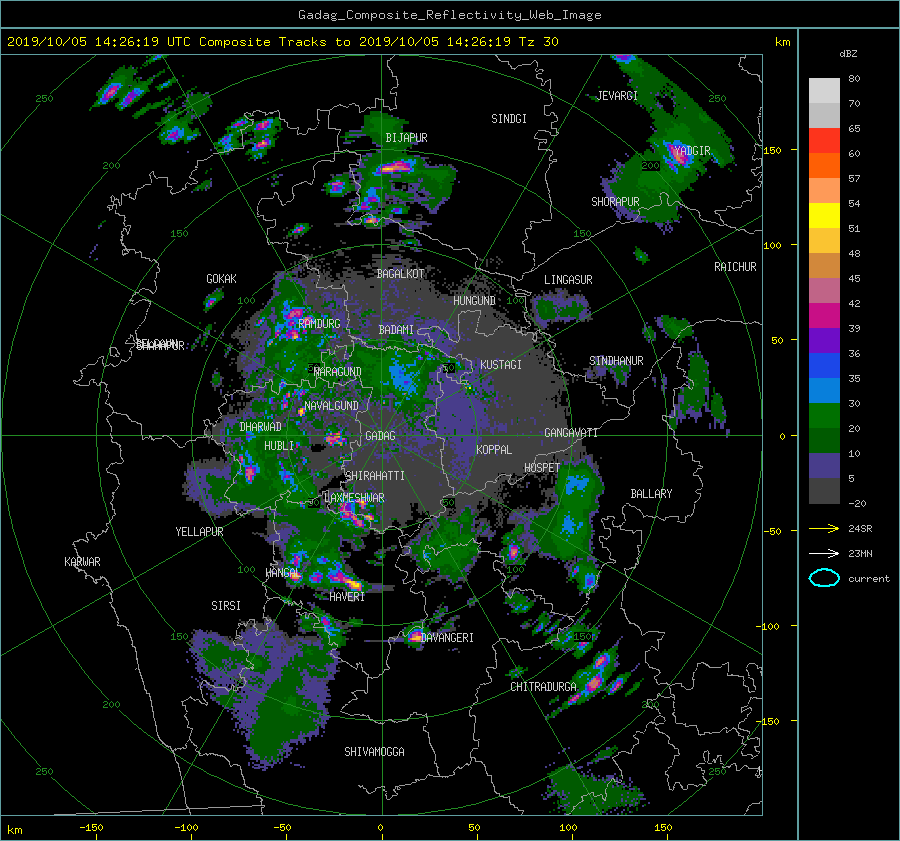Click the BALLARY city label
Screen dimensions: 900x841
click(x=651, y=494)
